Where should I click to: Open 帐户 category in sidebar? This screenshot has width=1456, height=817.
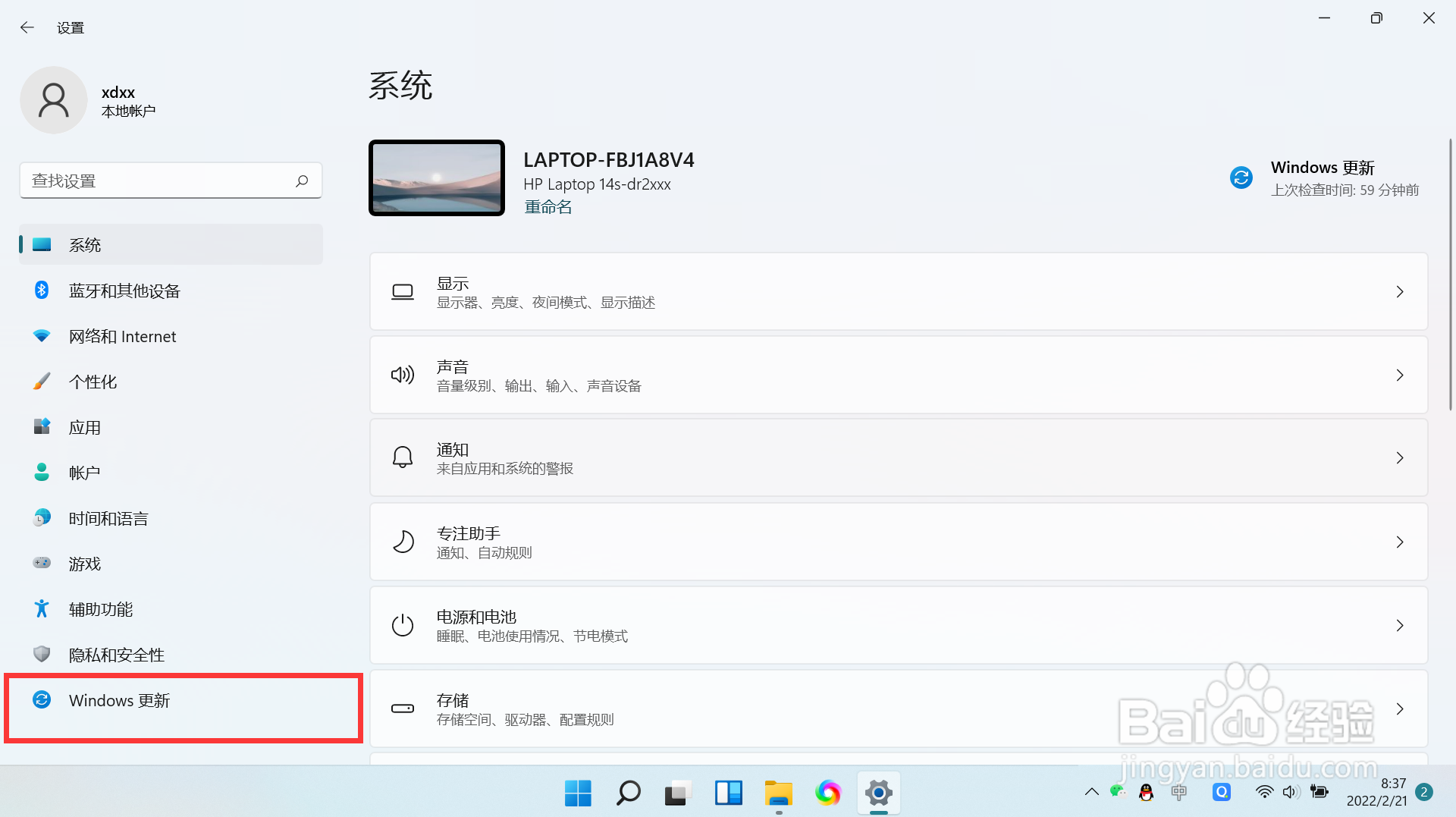[x=171, y=473]
